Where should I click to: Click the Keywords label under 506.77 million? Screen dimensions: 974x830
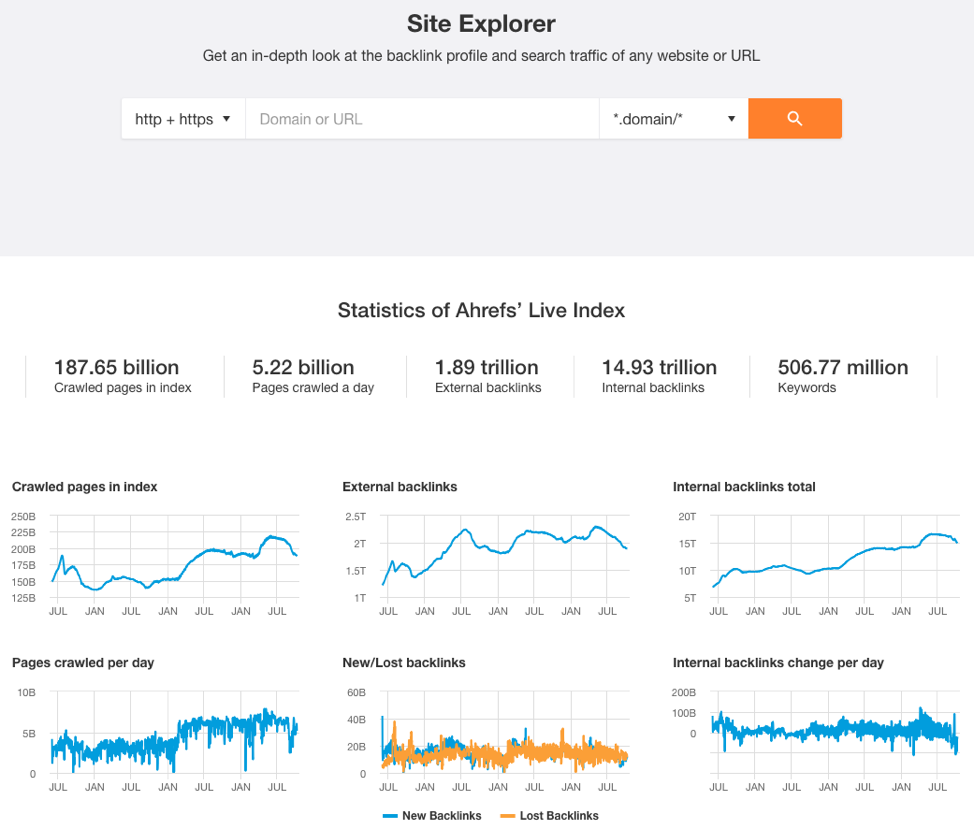point(807,388)
